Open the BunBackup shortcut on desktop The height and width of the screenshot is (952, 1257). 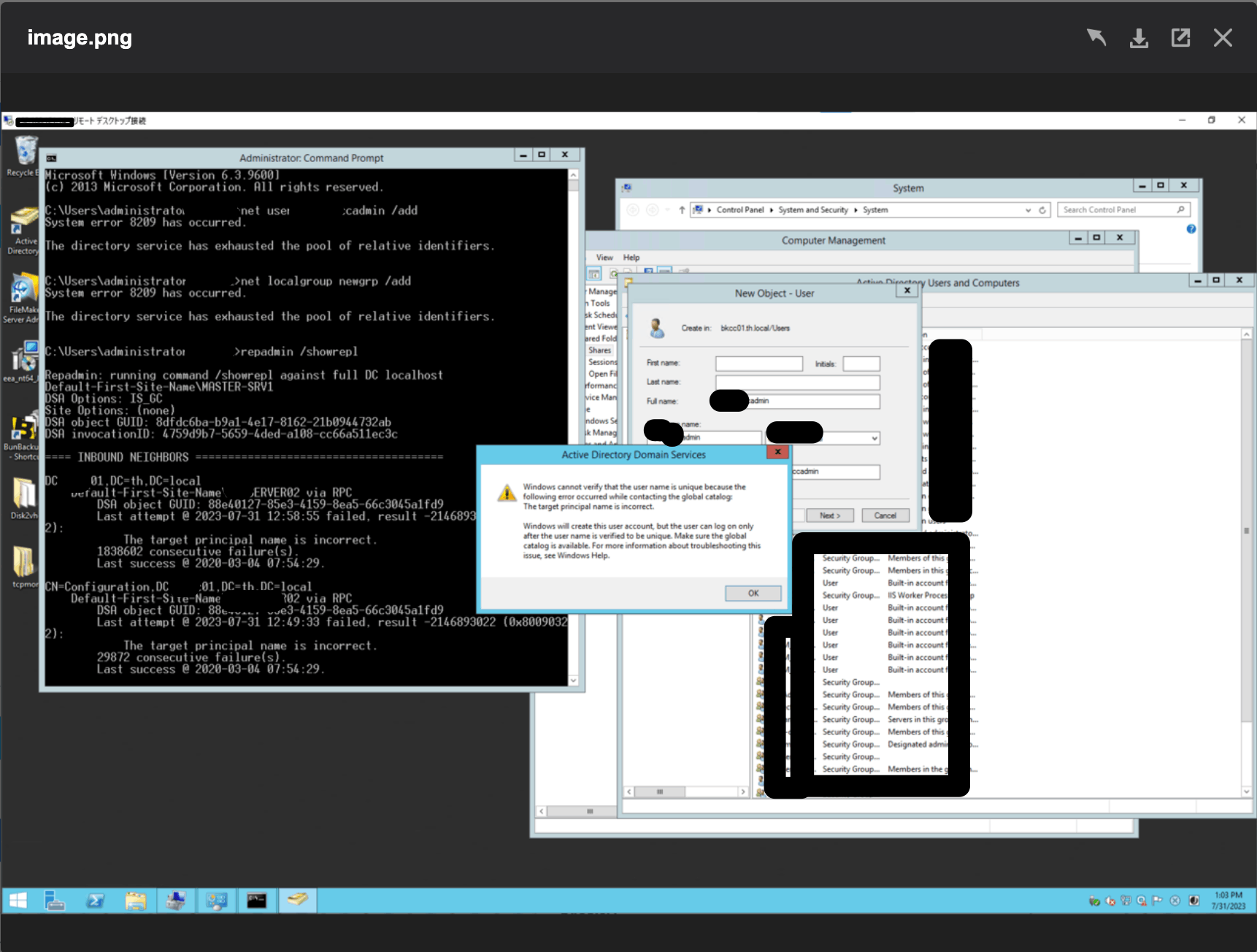[23, 437]
